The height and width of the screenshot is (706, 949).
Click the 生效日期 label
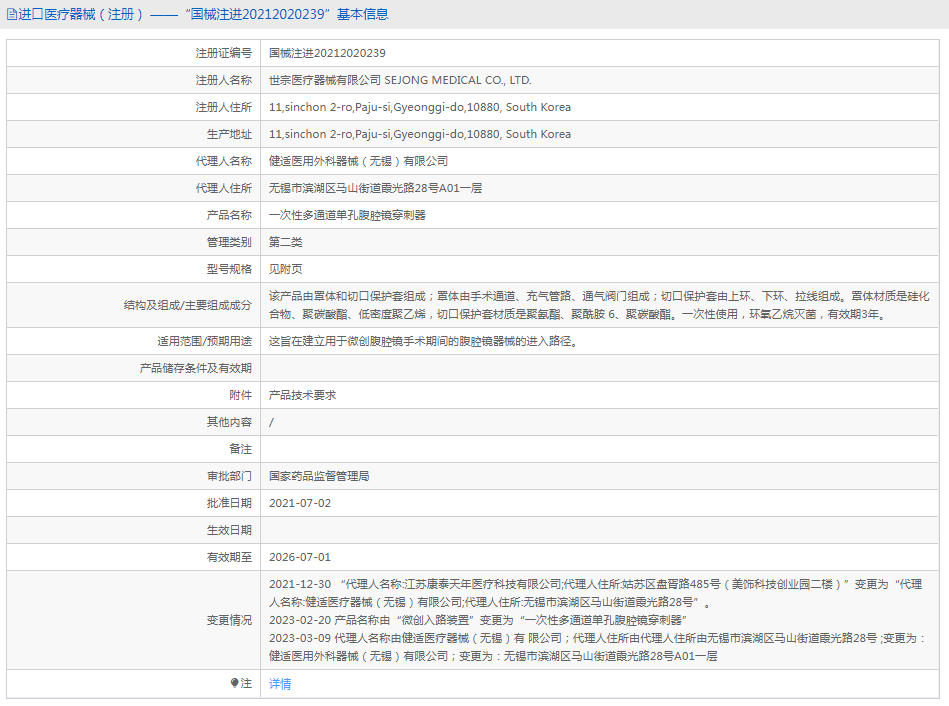click(x=229, y=530)
